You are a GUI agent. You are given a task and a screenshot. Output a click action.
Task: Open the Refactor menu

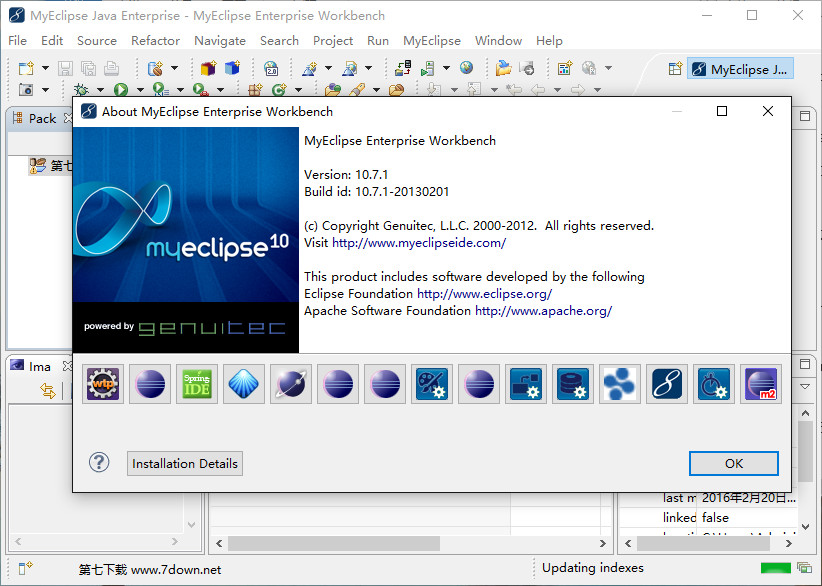[155, 41]
